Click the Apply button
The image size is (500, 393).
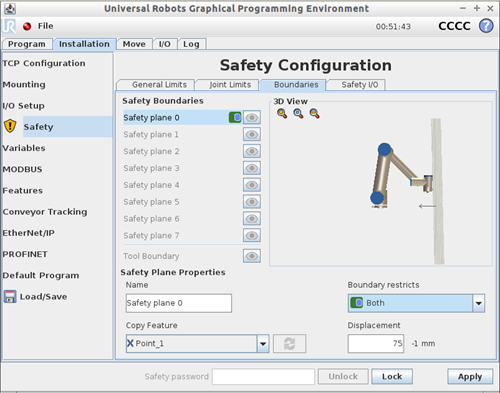click(x=470, y=377)
